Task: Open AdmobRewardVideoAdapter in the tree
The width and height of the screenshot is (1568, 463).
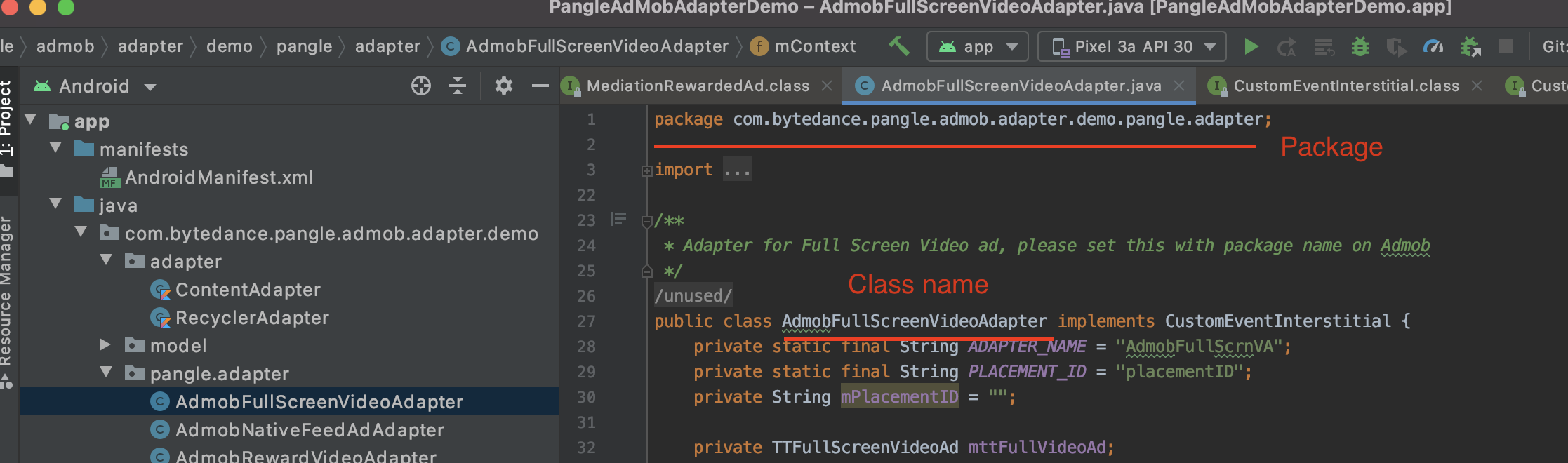Action: pos(306,456)
